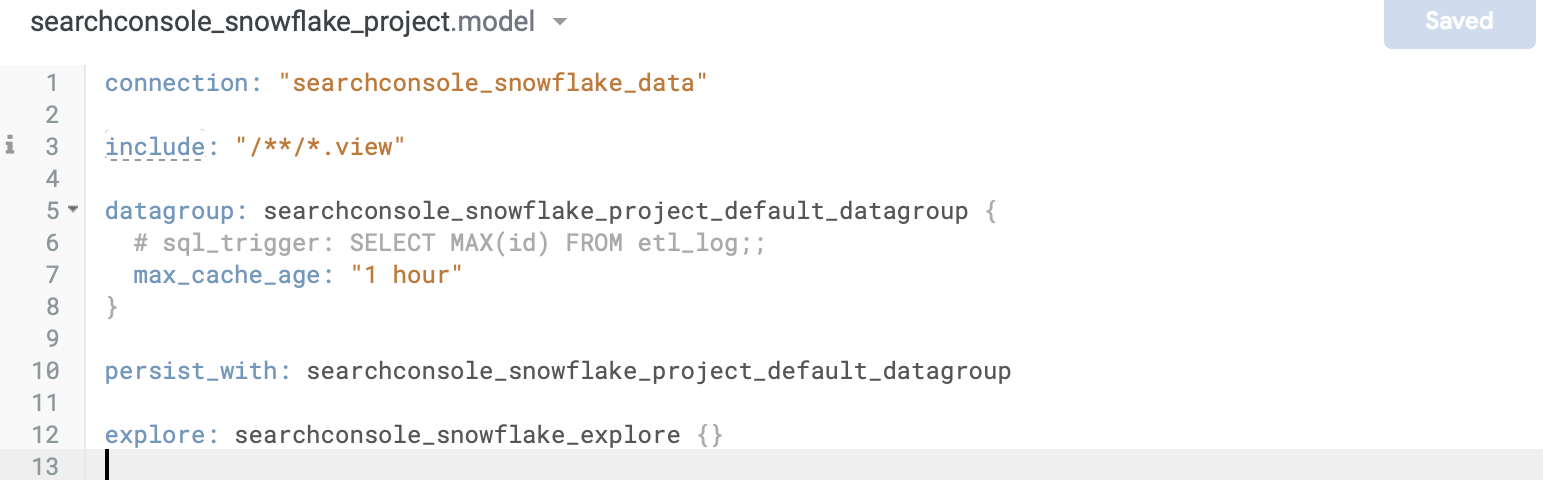Place cursor on empty line 13

pyautogui.click(x=820, y=465)
